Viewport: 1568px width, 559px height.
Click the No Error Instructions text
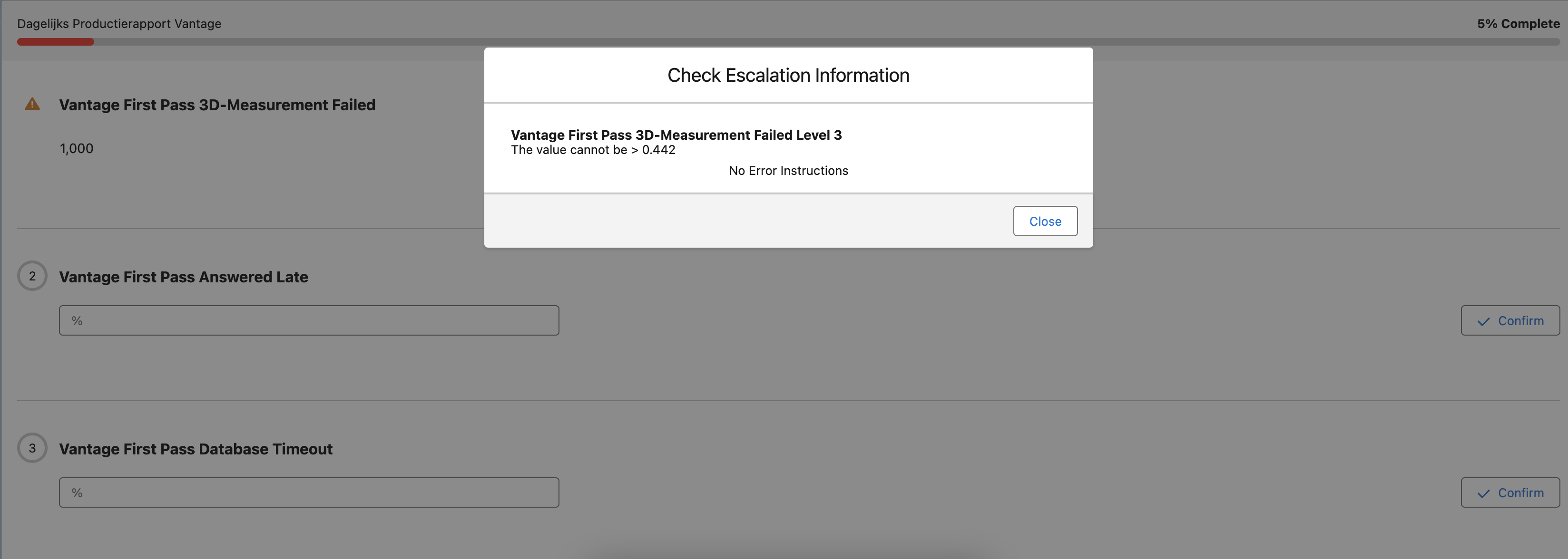788,171
